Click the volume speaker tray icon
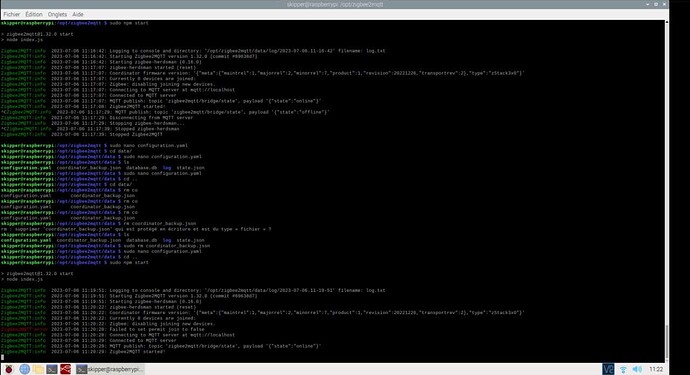Viewport: 690px width, 375px height. (637, 369)
